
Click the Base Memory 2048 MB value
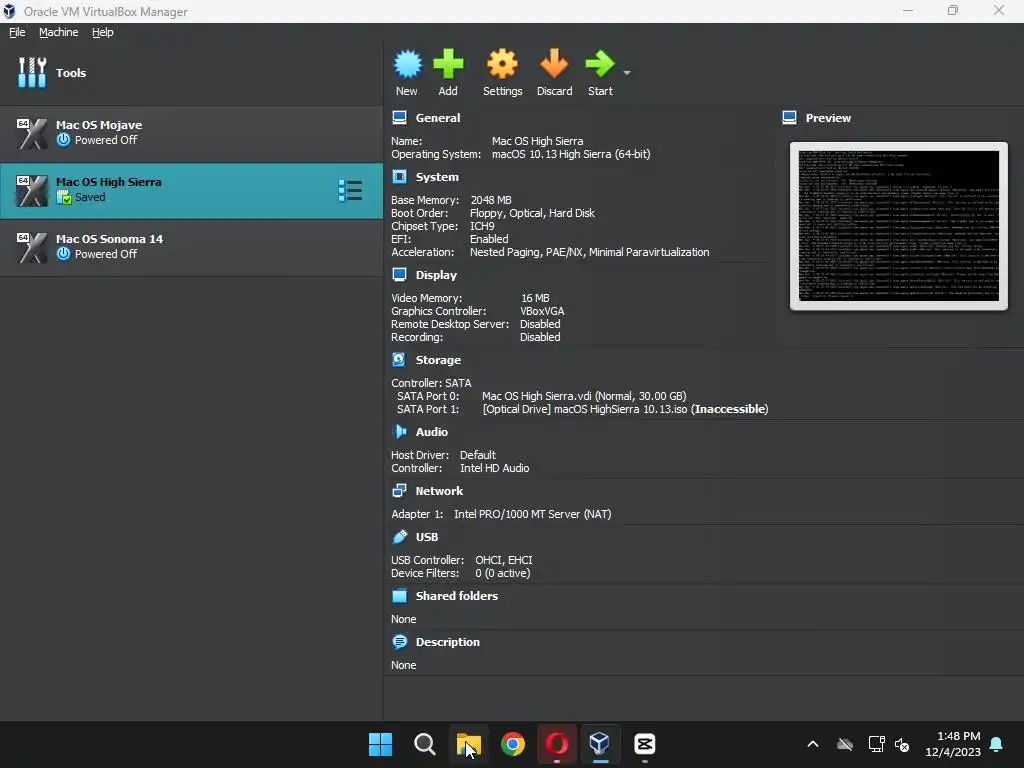coord(490,200)
